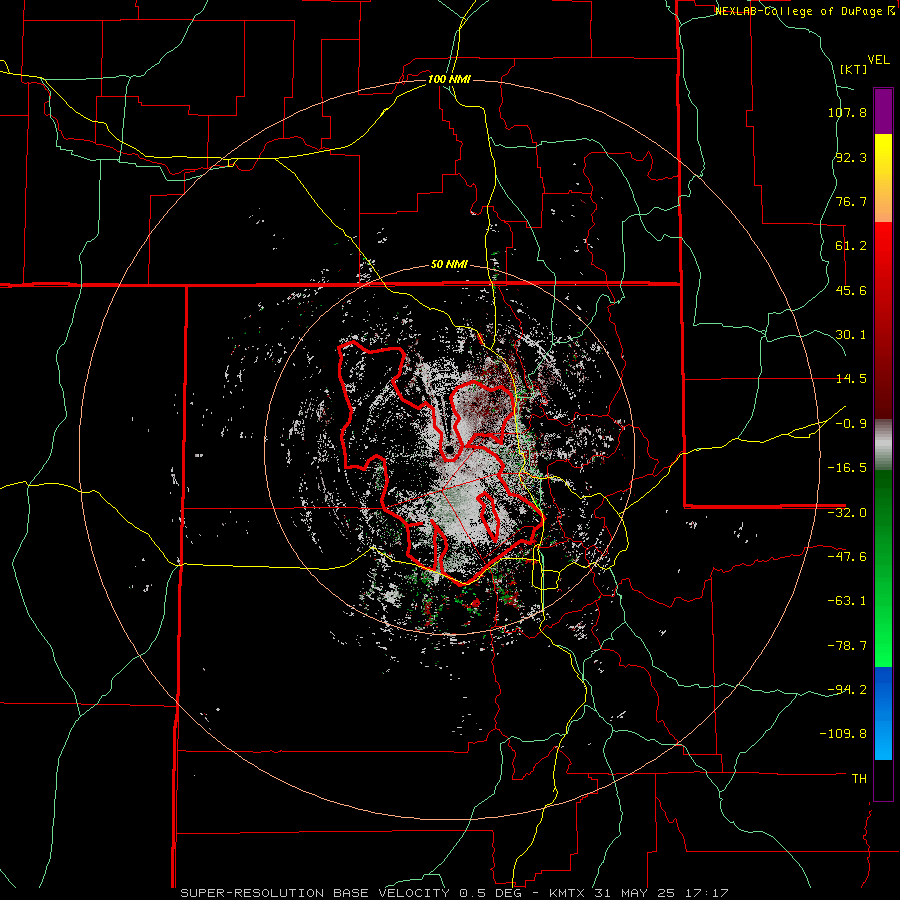Click the black radar site dot at center
900x900 pixels.
tap(449, 448)
